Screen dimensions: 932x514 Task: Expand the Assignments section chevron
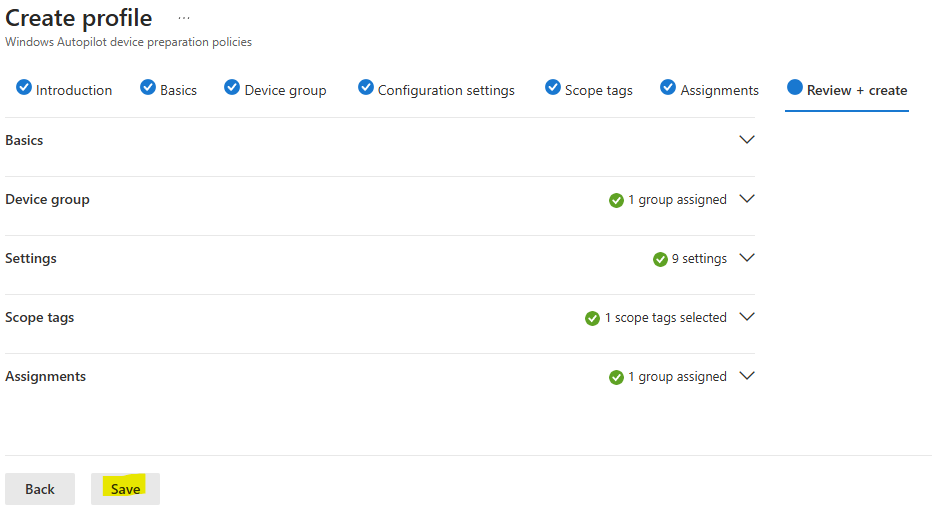pyautogui.click(x=747, y=376)
